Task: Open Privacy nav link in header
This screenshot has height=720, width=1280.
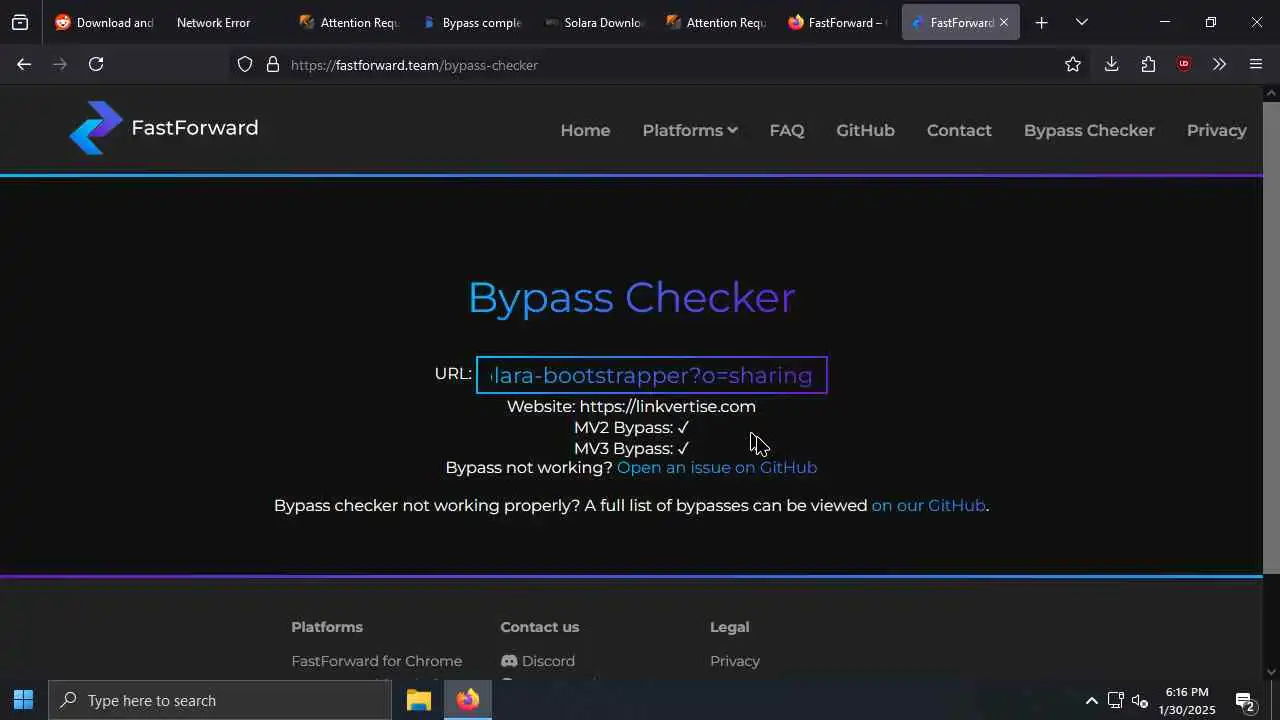Action: point(1216,130)
